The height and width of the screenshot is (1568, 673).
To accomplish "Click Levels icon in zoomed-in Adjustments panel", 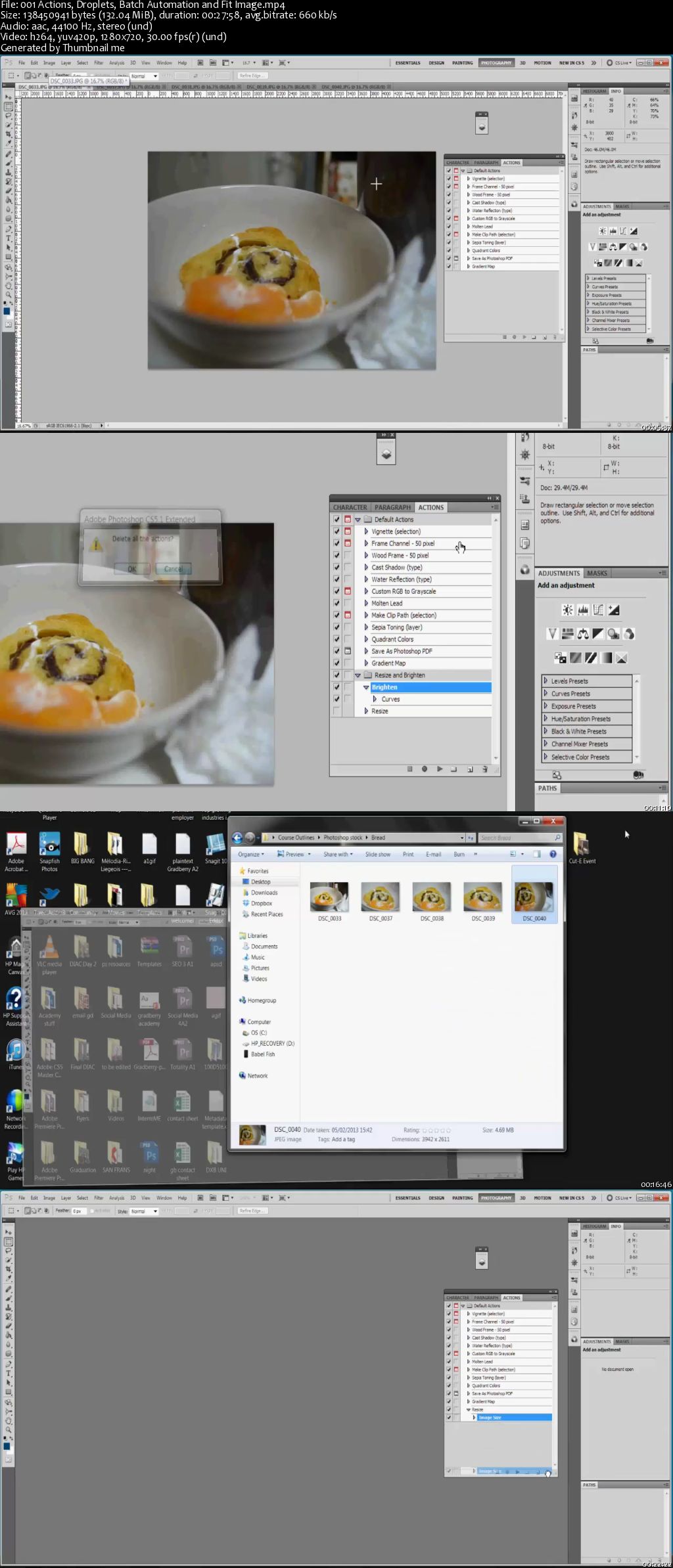I will (x=583, y=610).
